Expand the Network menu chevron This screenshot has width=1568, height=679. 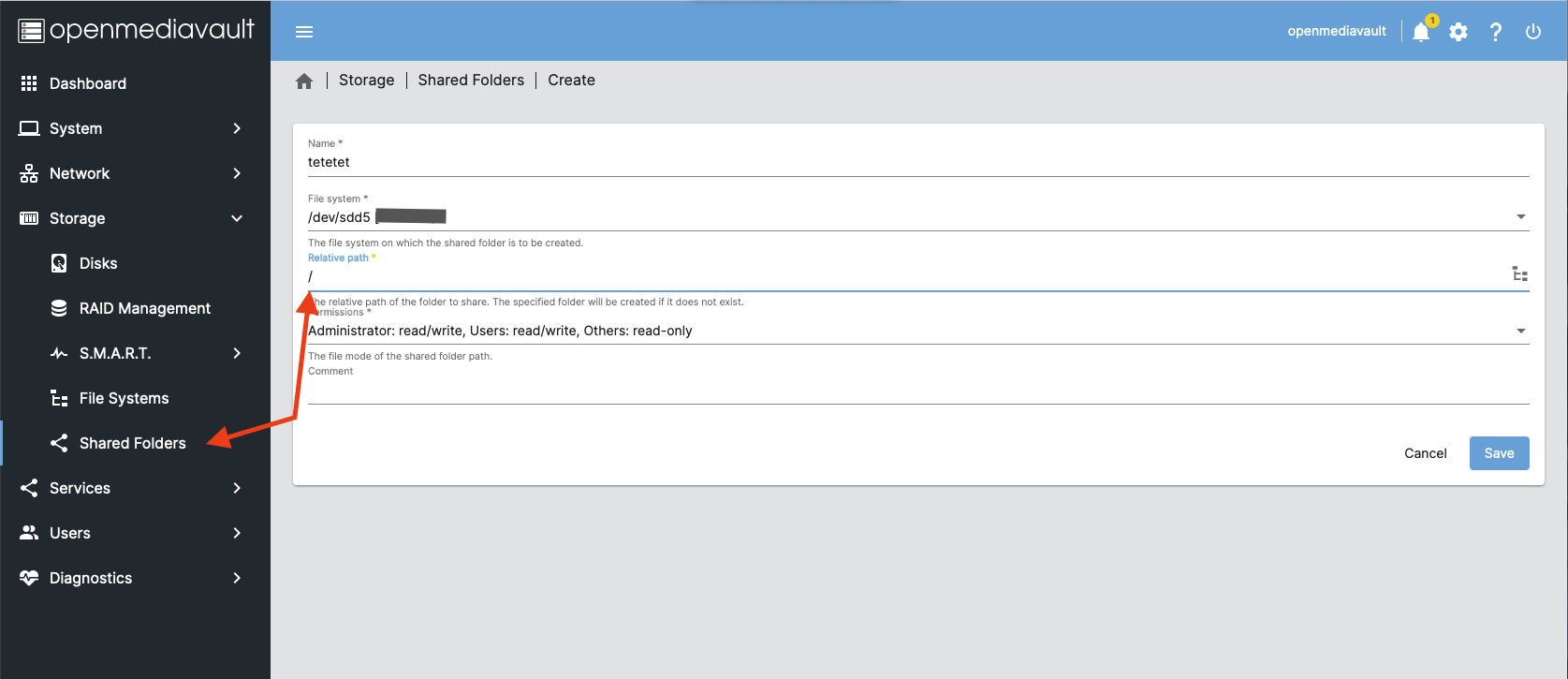pyautogui.click(x=237, y=173)
